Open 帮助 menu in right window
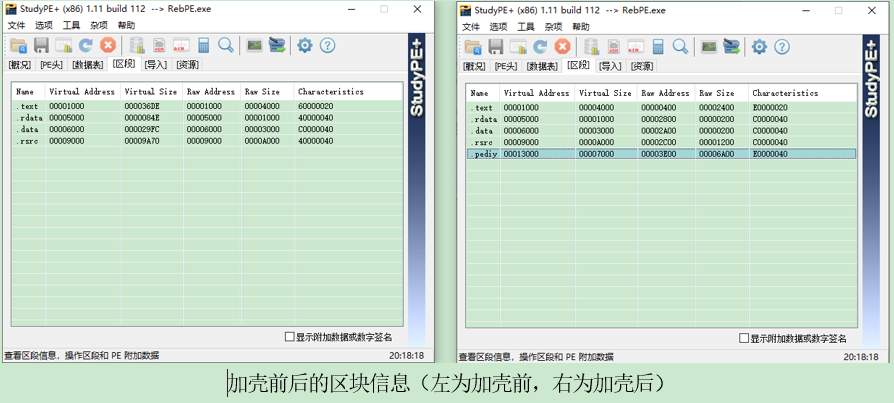 coord(581,27)
